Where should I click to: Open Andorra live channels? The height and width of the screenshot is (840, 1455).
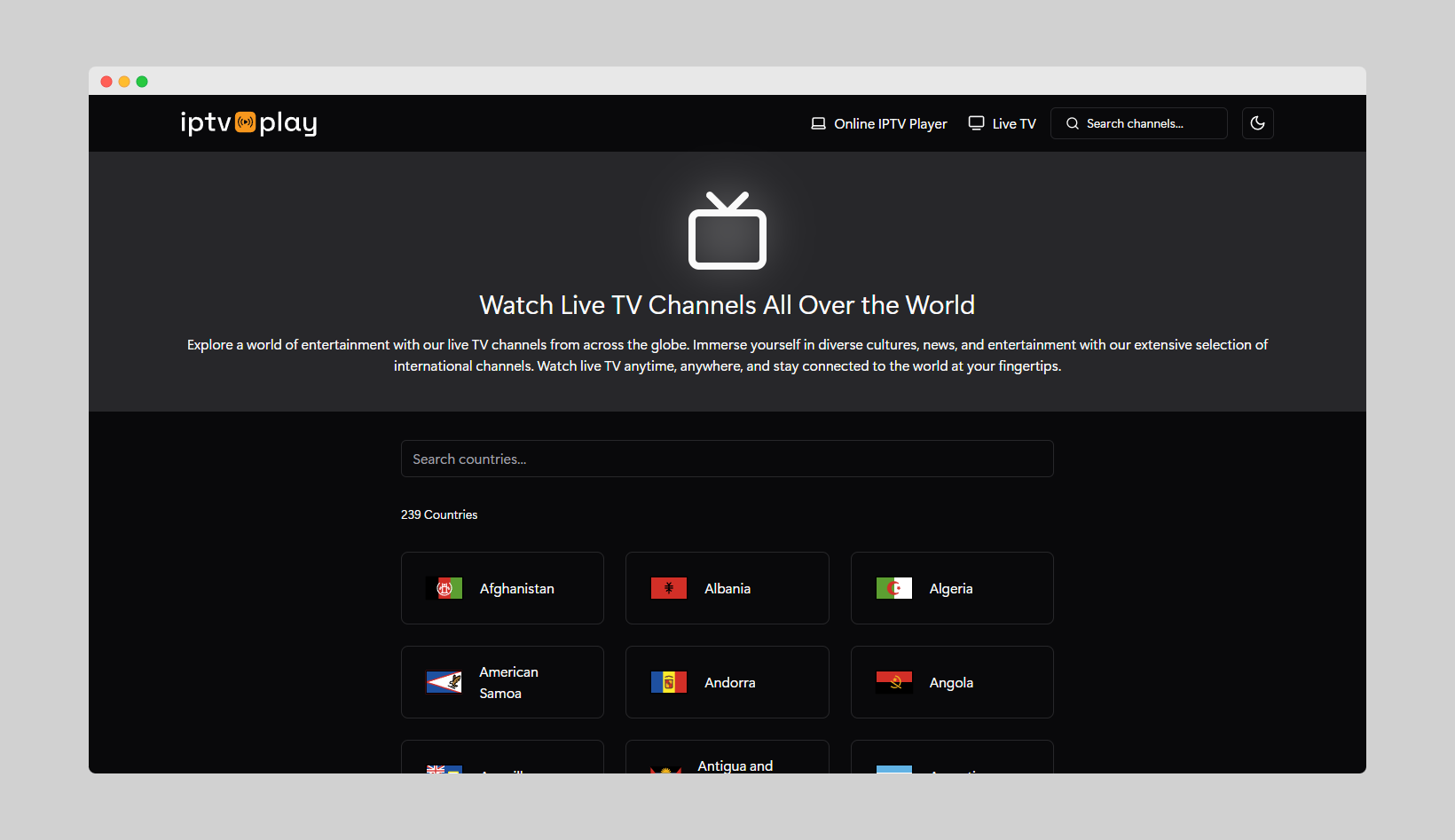(x=727, y=682)
